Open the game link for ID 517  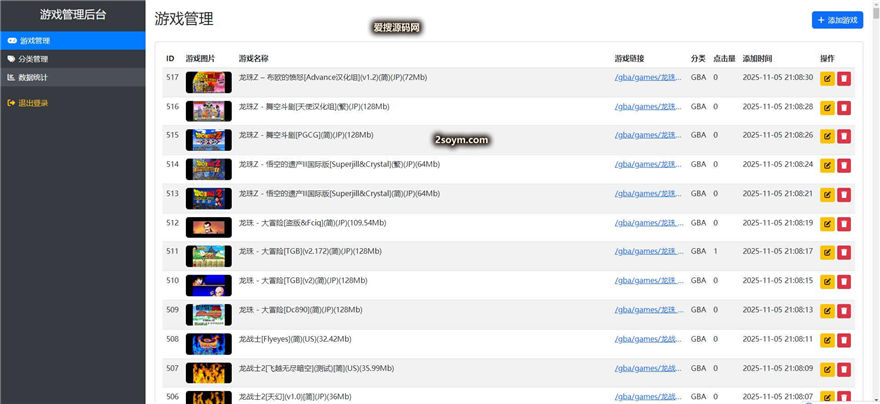648,77
